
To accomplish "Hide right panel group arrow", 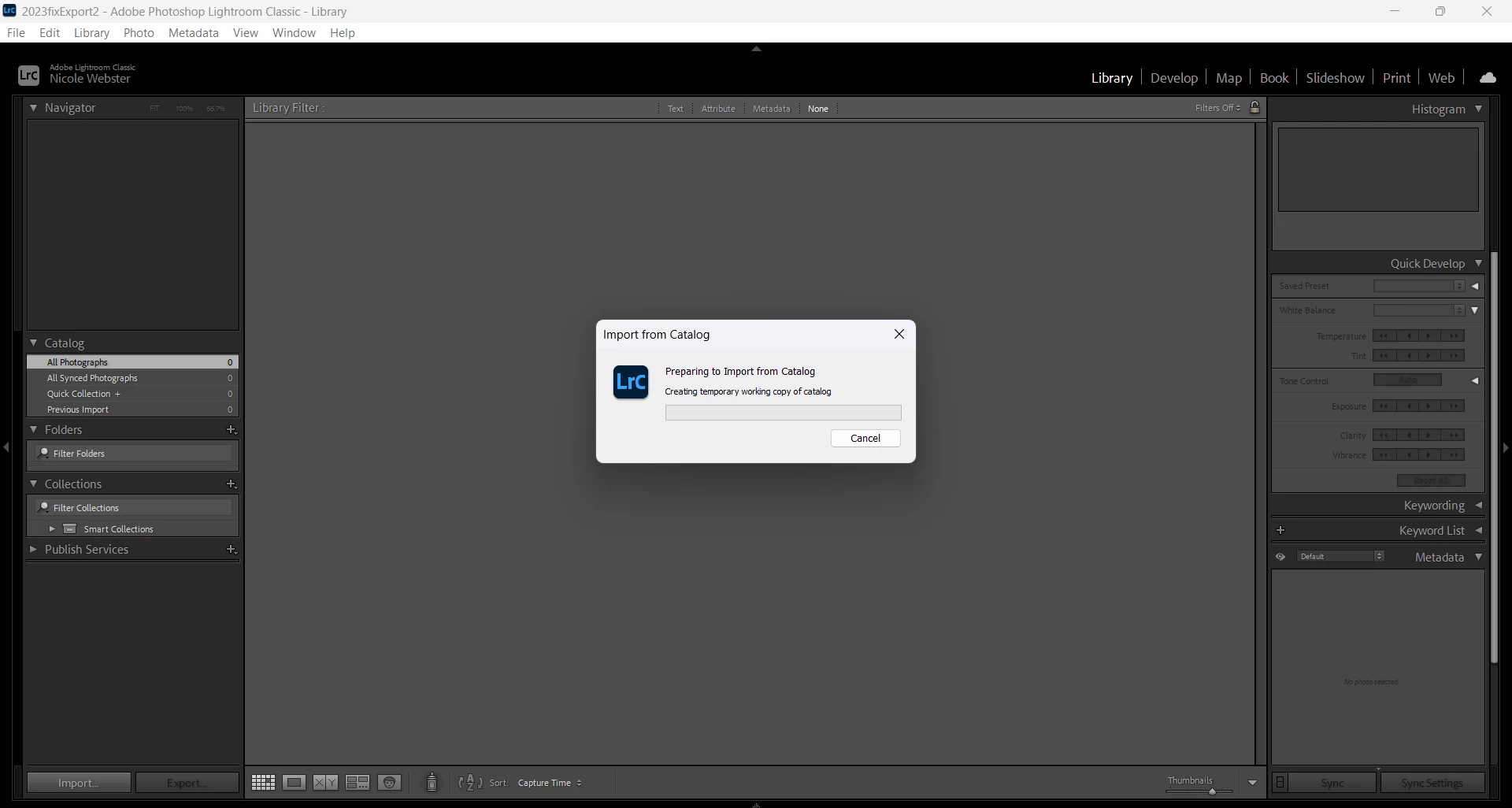I will tap(1506, 447).
